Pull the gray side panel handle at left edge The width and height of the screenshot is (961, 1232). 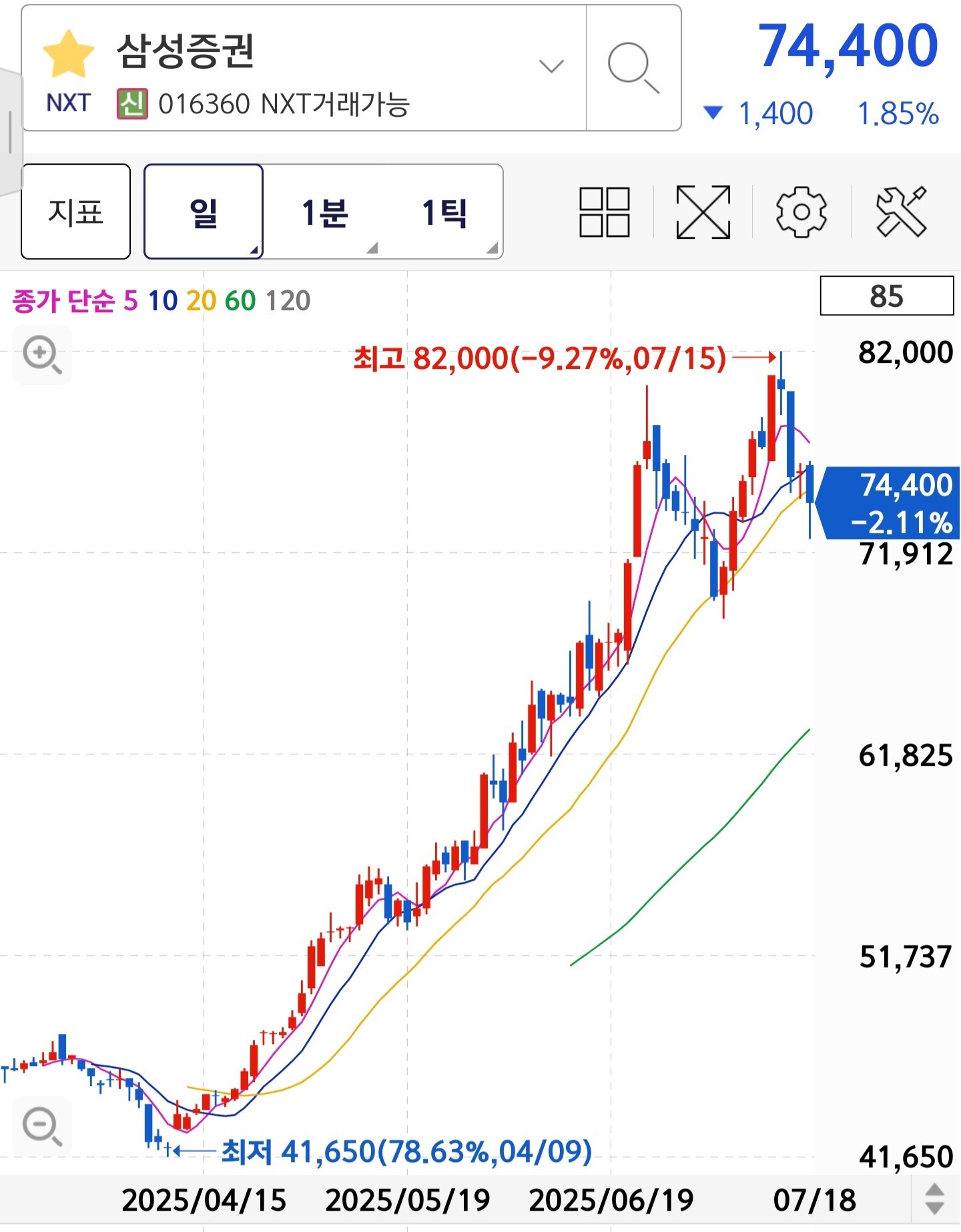11,132
